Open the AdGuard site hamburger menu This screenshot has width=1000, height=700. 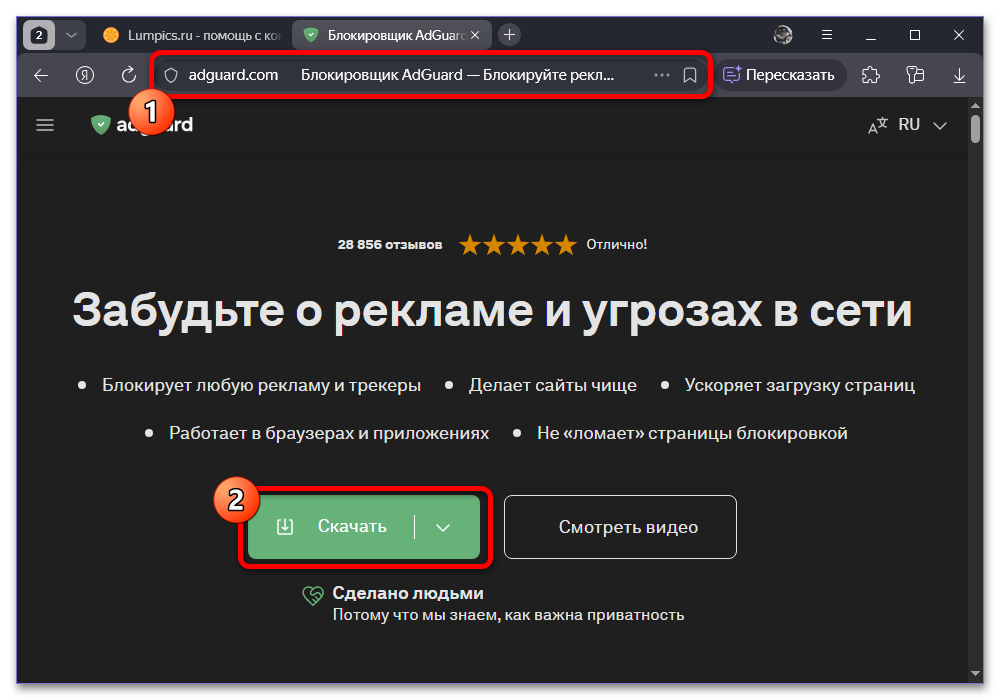click(45, 125)
